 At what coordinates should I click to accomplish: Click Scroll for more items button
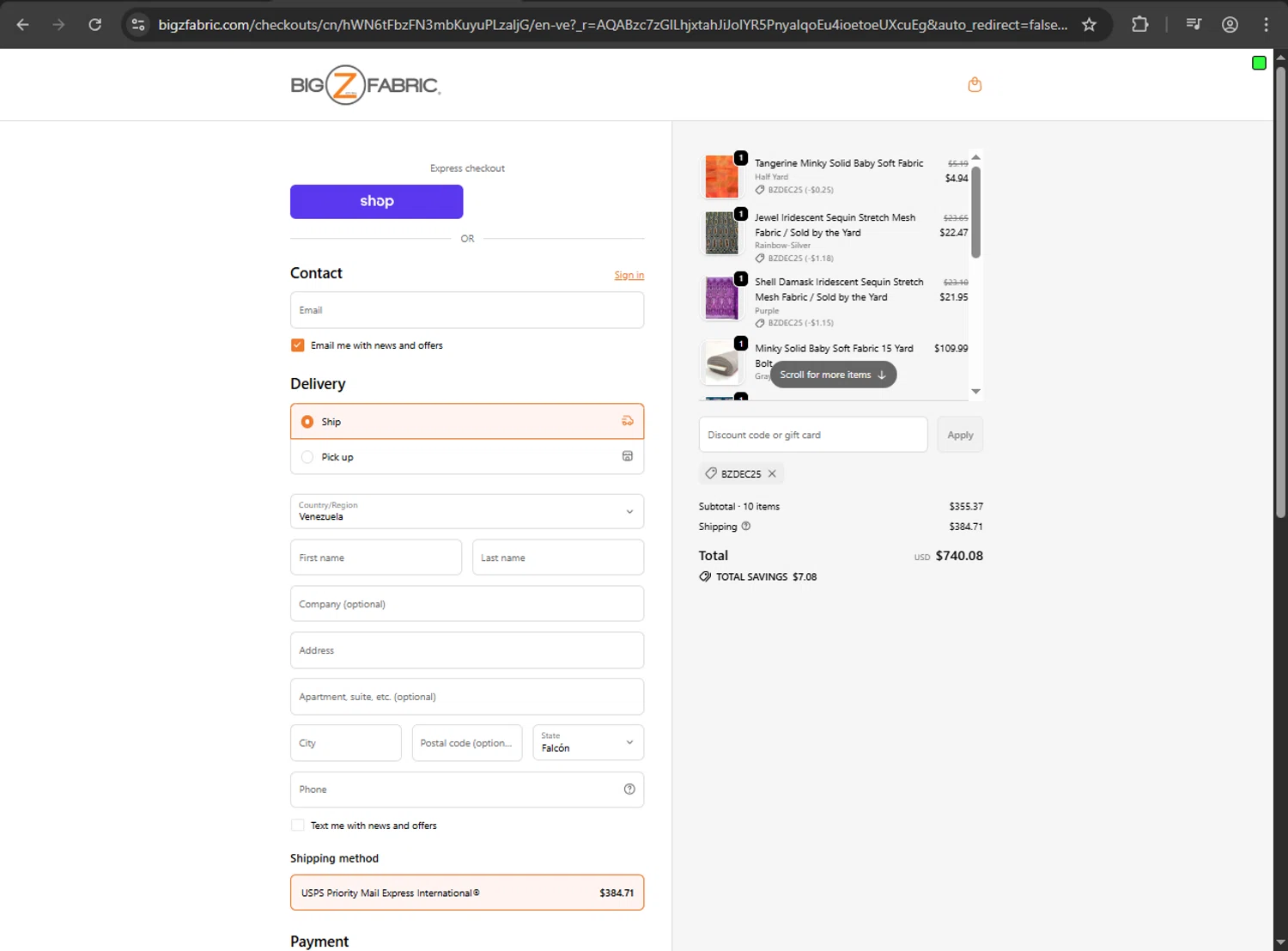[833, 375]
